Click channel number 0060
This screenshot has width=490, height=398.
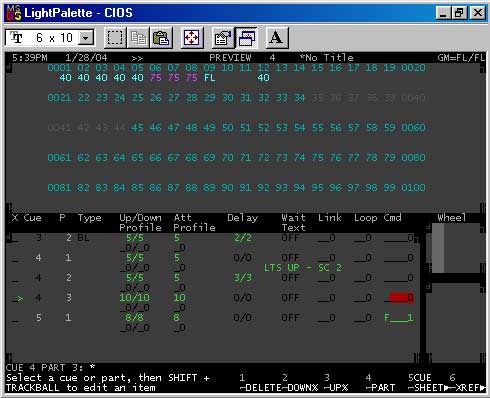[x=413, y=128]
